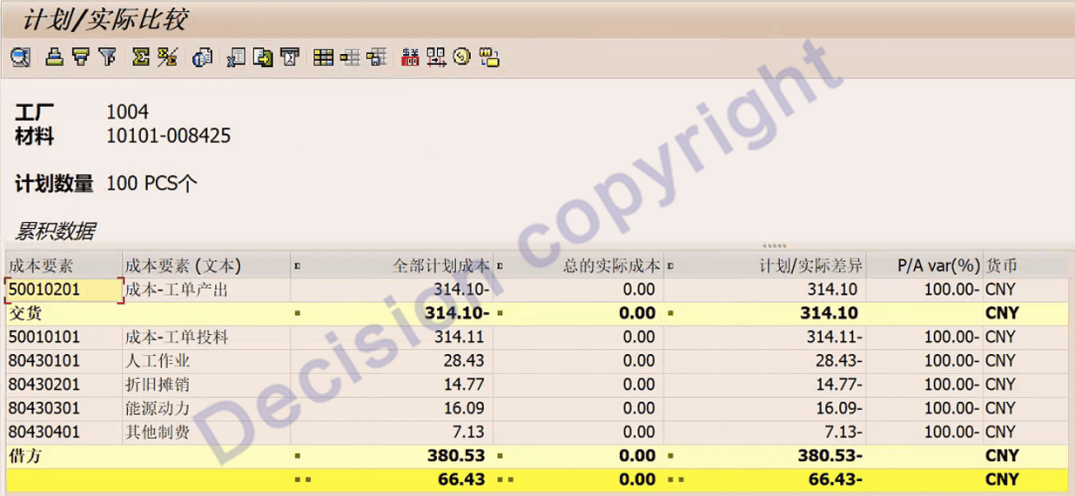Select the 成本要素 column header

tap(62, 266)
